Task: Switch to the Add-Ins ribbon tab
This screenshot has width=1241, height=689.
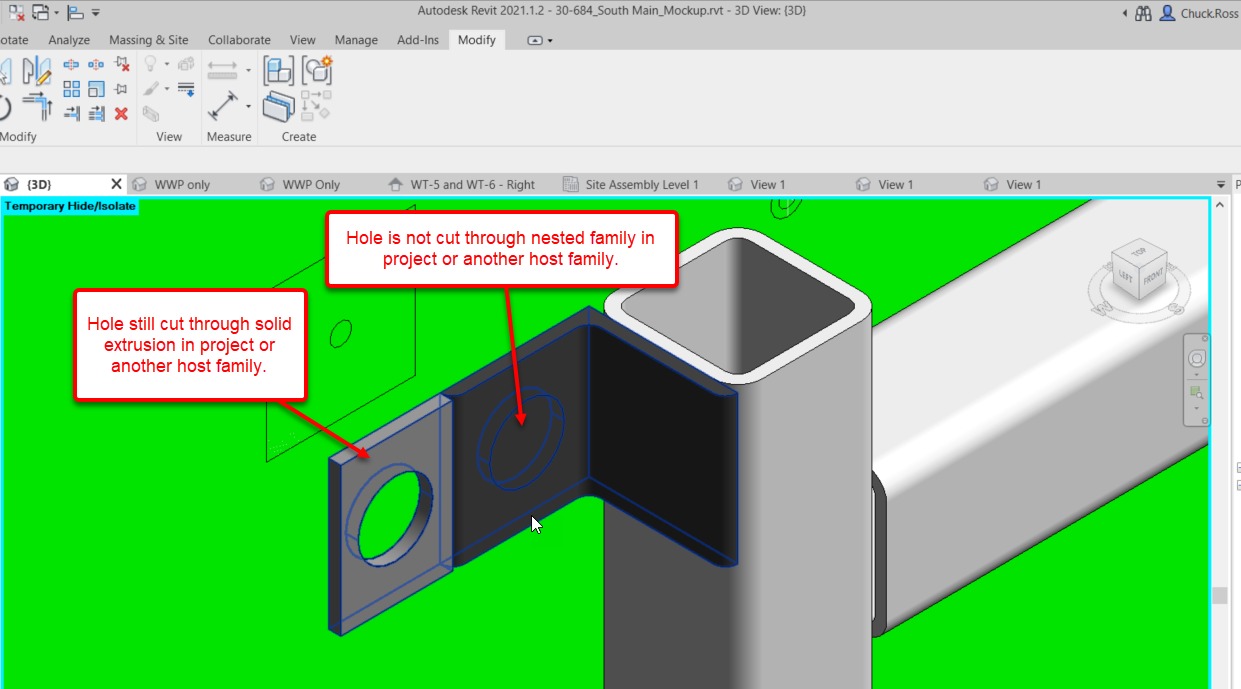Action: click(x=418, y=40)
